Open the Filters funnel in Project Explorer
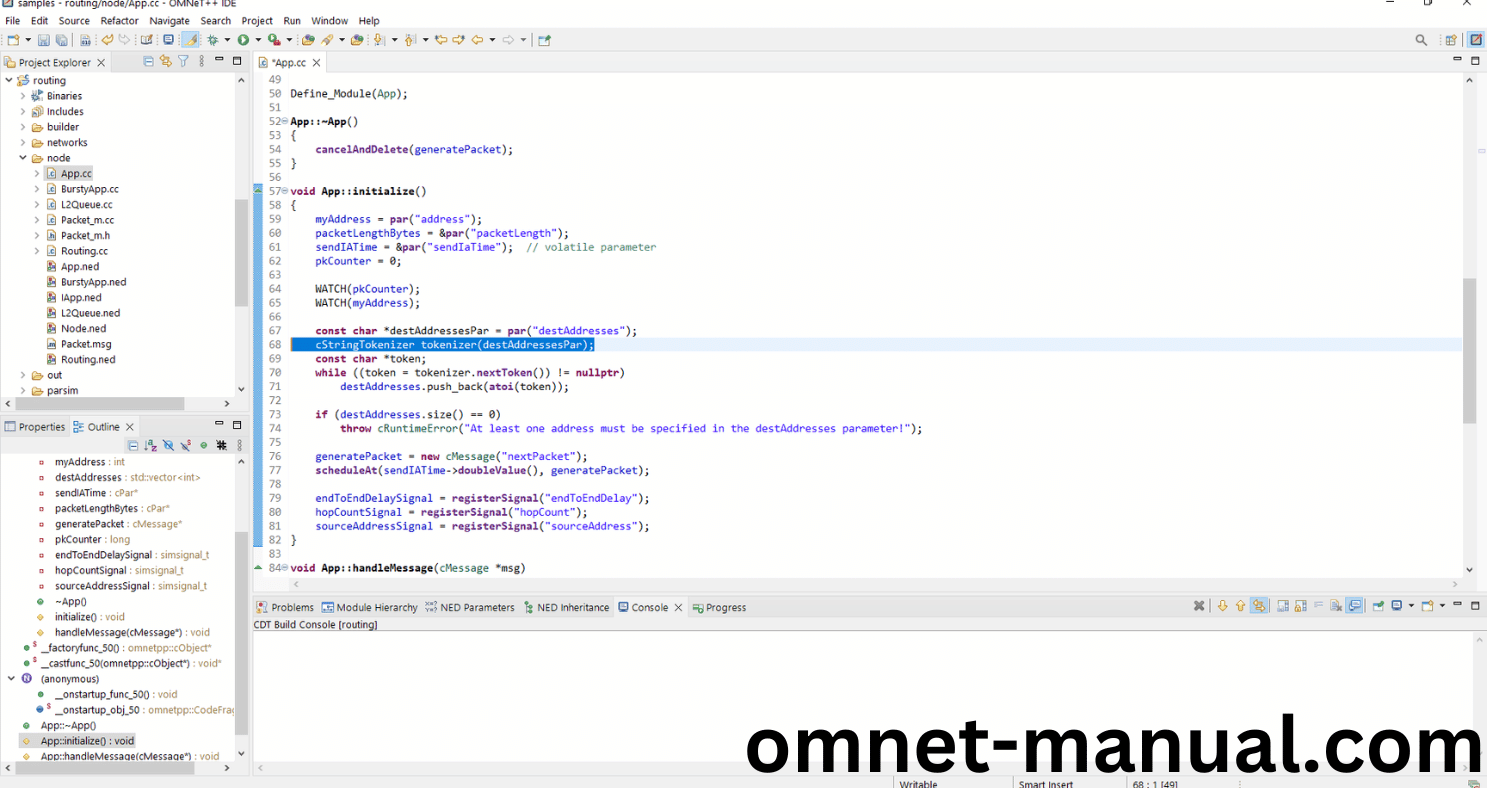This screenshot has width=1487, height=788. (x=182, y=61)
